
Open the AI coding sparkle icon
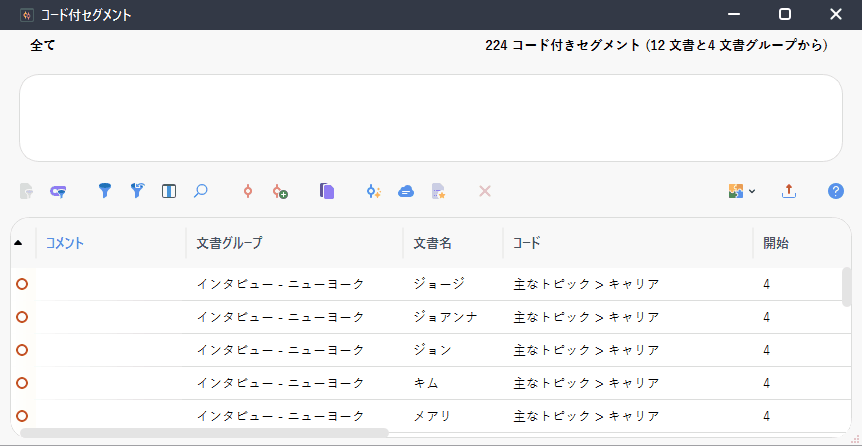click(374, 191)
